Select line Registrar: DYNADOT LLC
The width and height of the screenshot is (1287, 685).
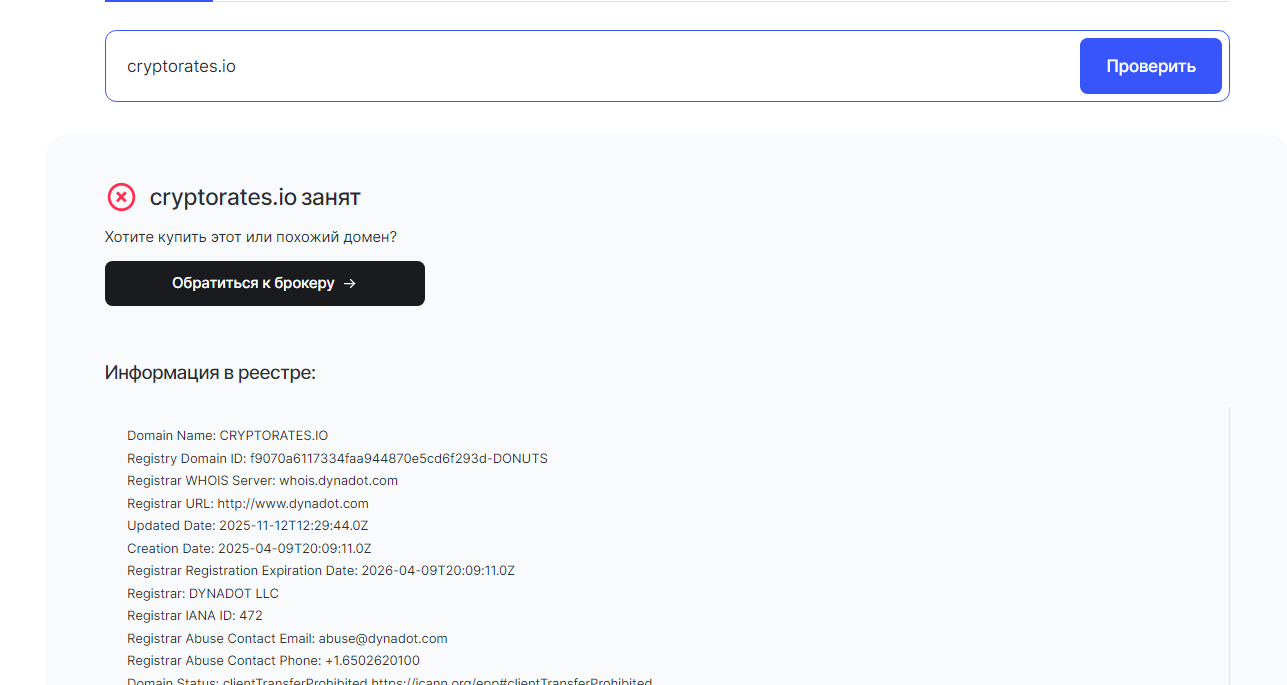203,593
